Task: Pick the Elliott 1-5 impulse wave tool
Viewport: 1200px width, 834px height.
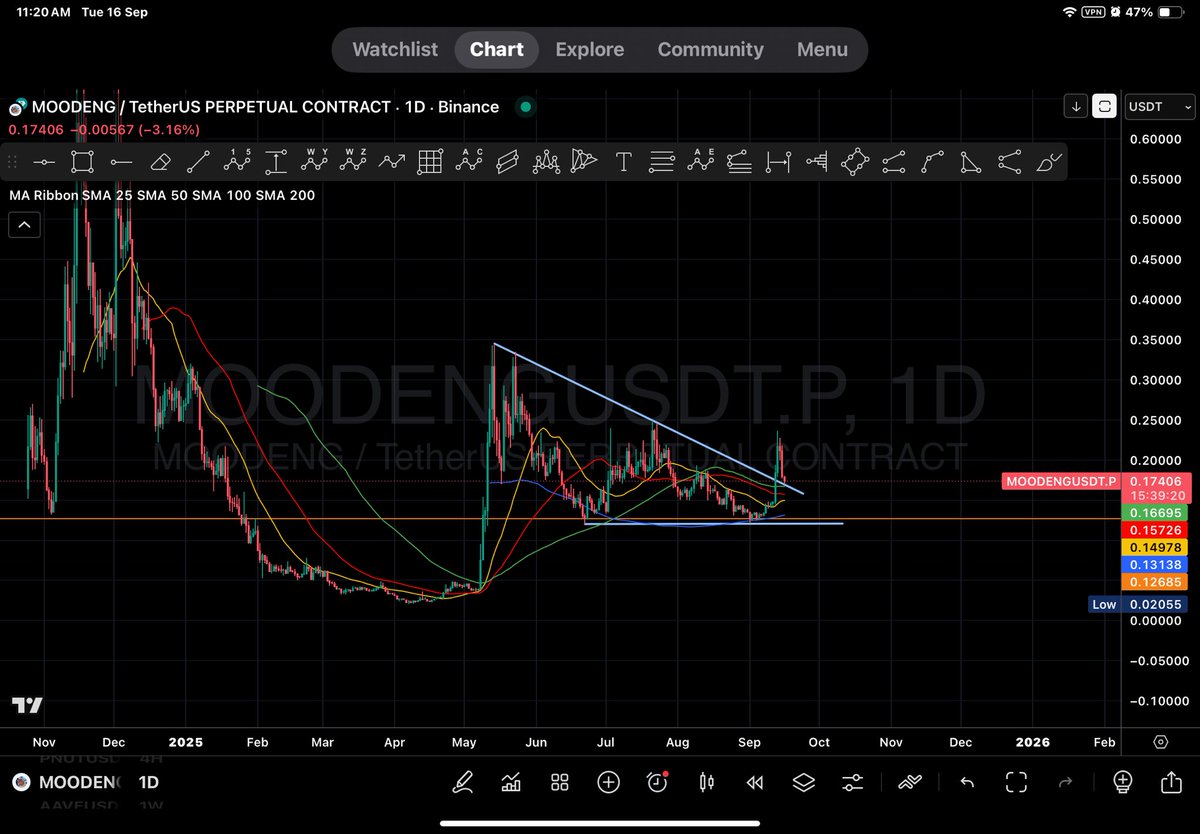Action: (237, 161)
